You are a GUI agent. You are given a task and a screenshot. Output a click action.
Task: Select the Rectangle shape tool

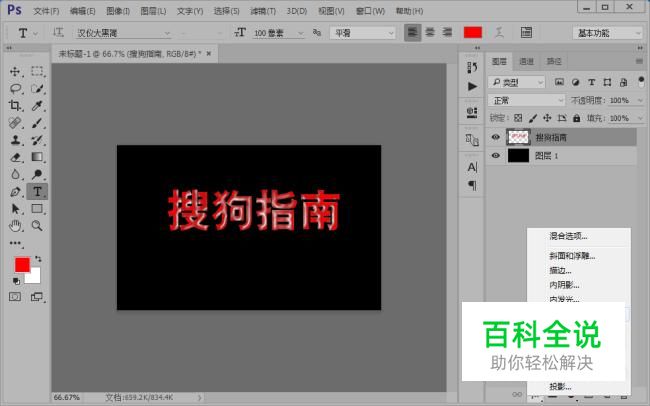click(37, 209)
